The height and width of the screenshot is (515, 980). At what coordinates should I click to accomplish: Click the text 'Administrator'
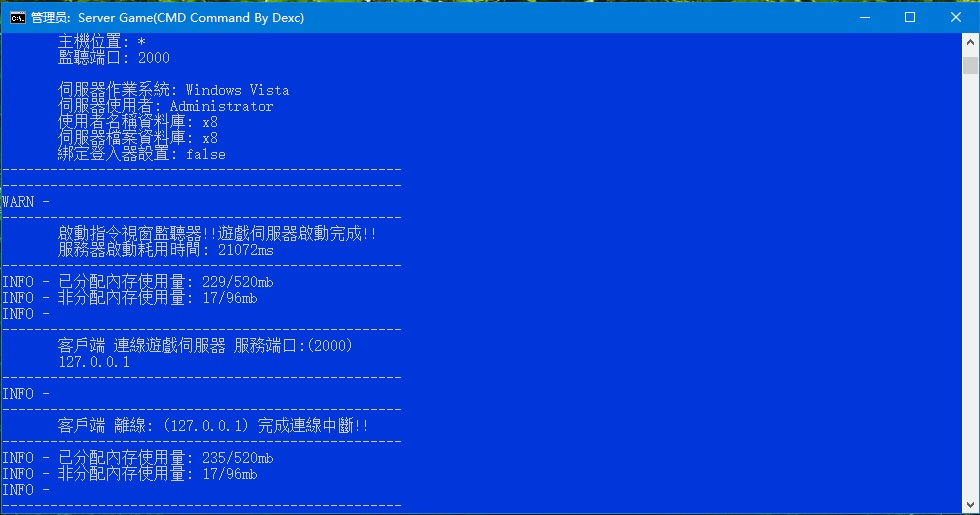pyautogui.click(x=221, y=106)
